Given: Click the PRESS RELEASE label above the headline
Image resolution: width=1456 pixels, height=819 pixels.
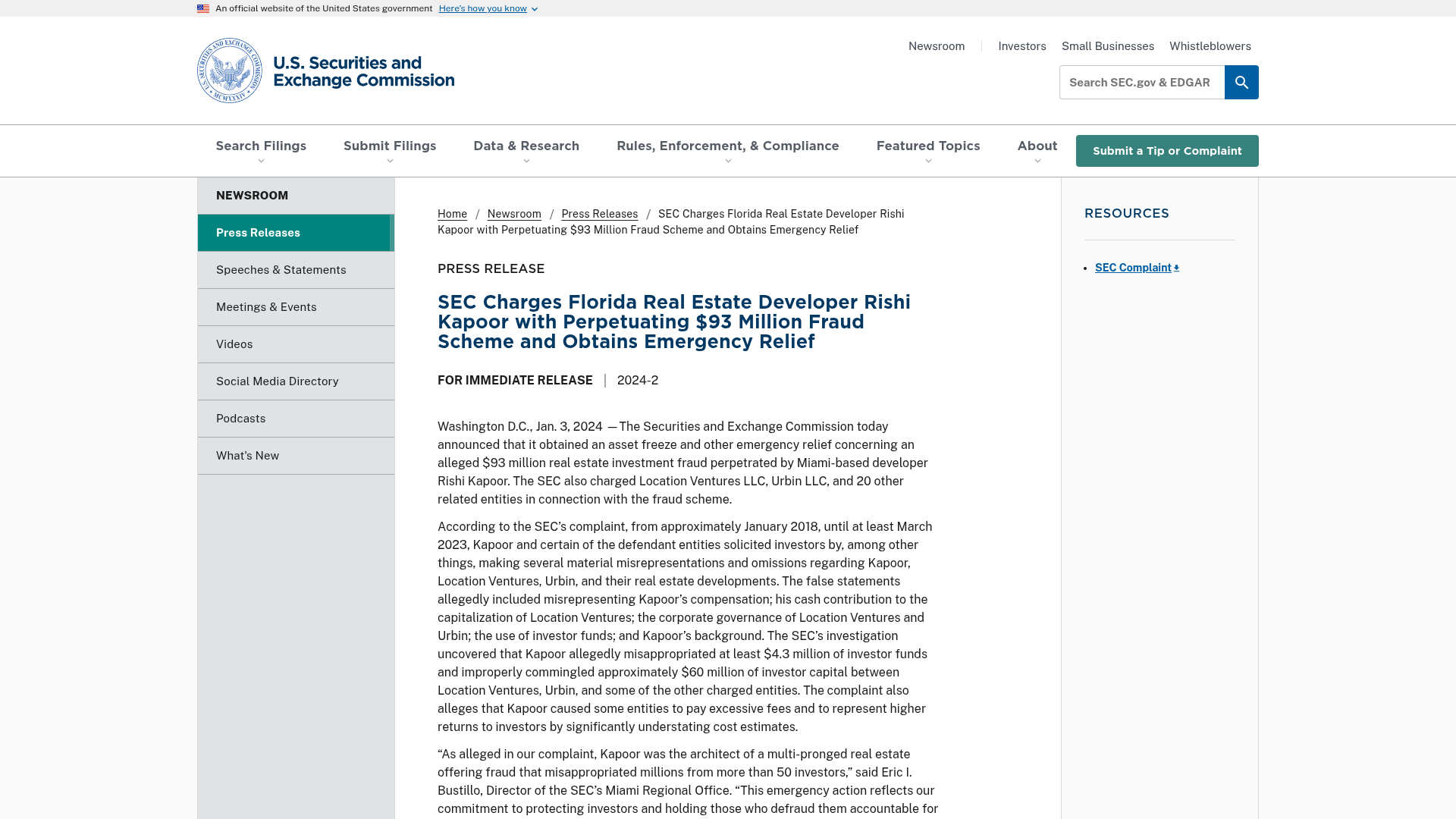Looking at the screenshot, I should (x=491, y=269).
